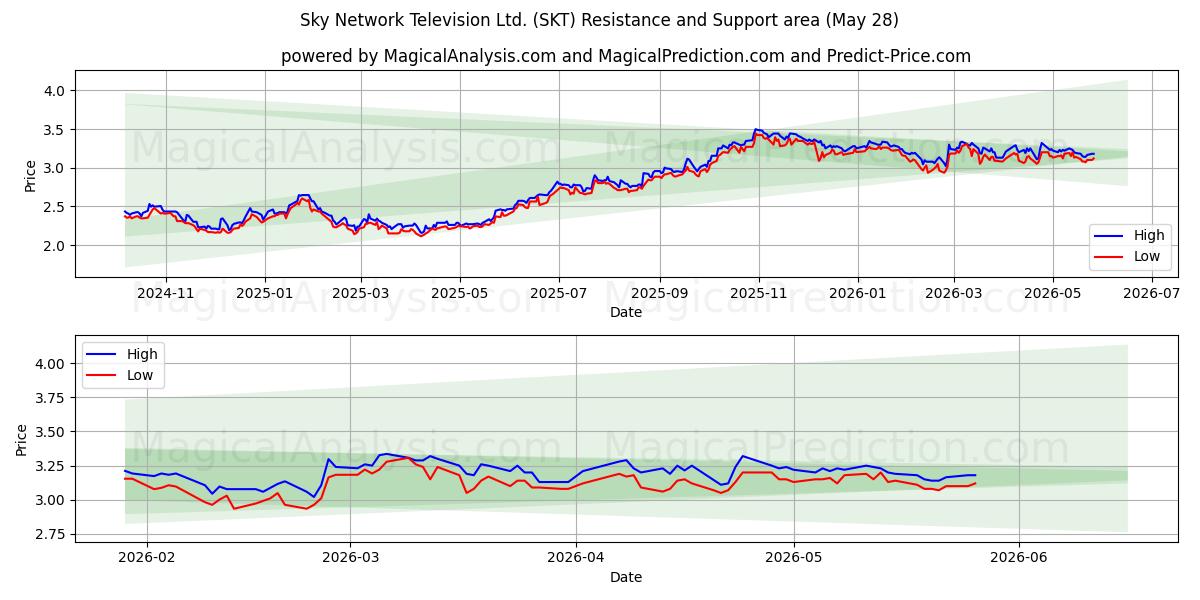The width and height of the screenshot is (1200, 600).
Task: Click the '2025-05' tick label on top chart
Action: [460, 293]
